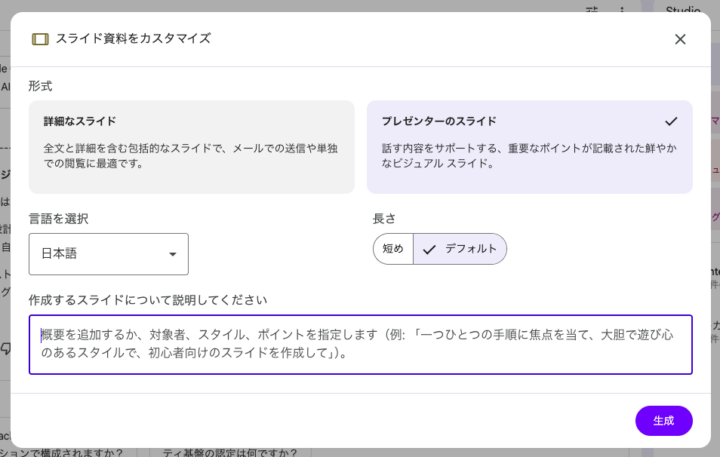Open the 日本語 language dropdown
This screenshot has height=457, width=720.
pyautogui.click(x=108, y=254)
